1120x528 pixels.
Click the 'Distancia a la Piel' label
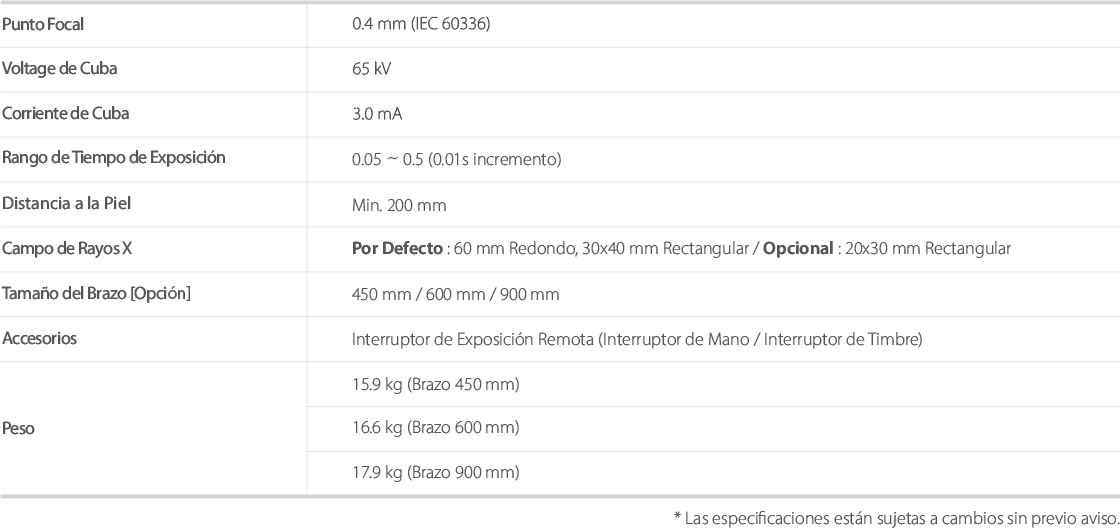pyautogui.click(x=67, y=203)
